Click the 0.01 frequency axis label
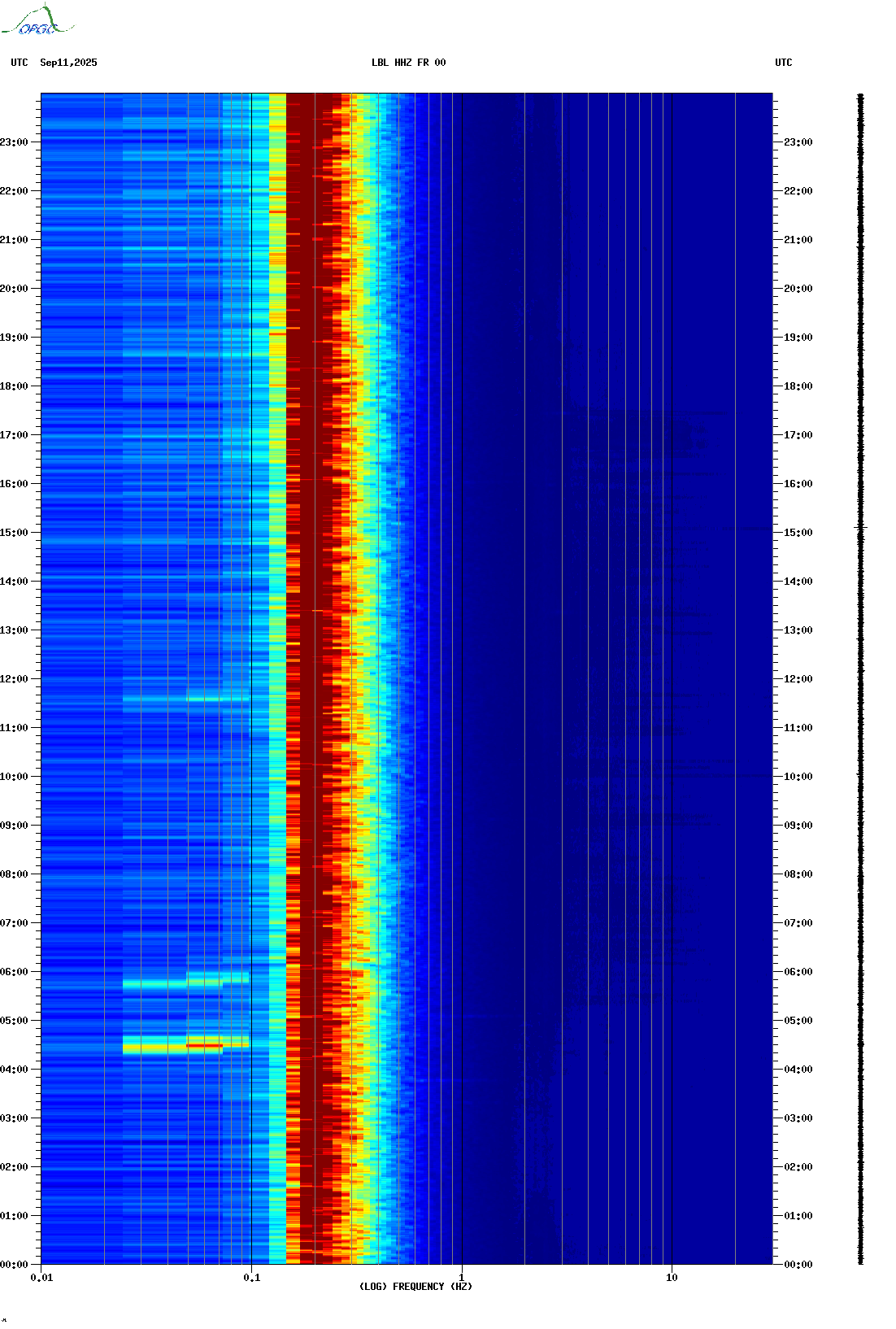This screenshot has width=896, height=1329. [41, 1278]
